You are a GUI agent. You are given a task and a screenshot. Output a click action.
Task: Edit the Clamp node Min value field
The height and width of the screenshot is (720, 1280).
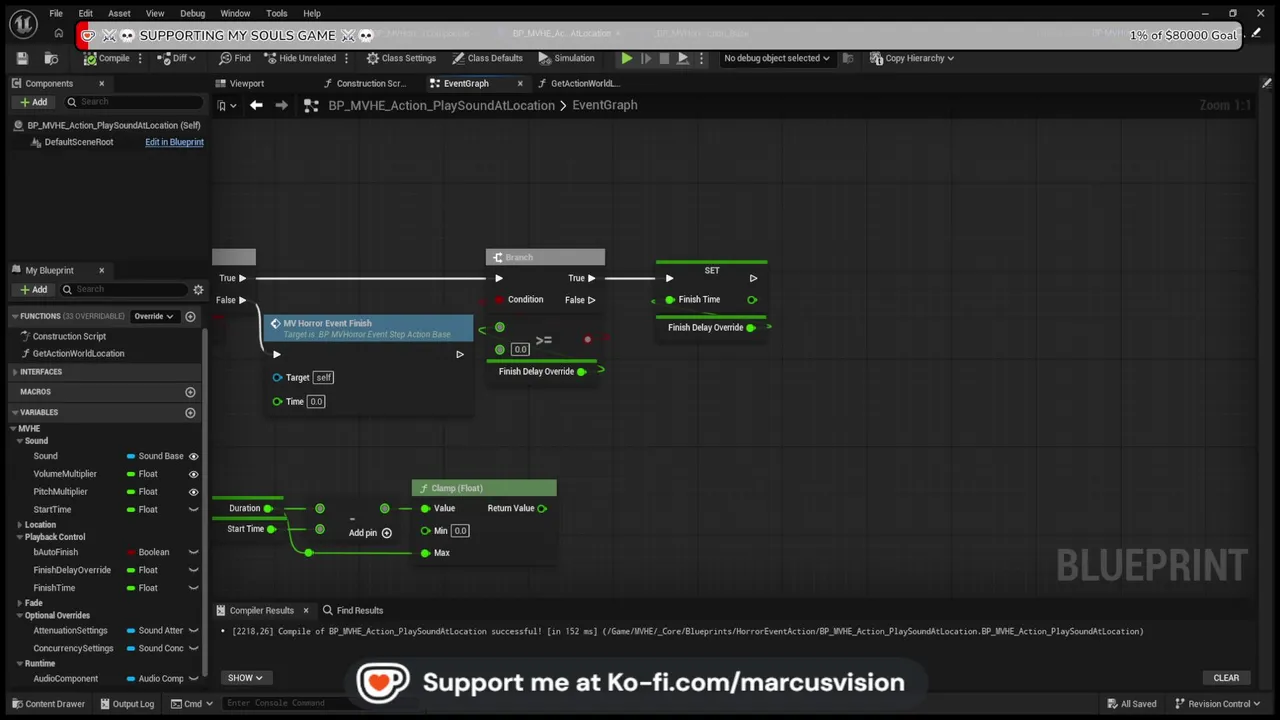(460, 531)
